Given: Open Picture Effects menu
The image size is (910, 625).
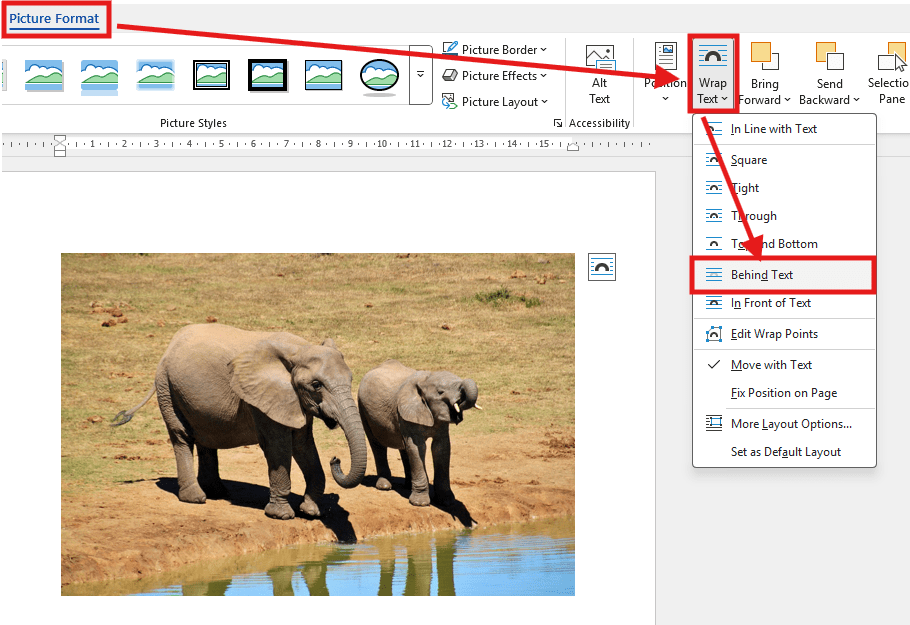Looking at the screenshot, I should [494, 75].
